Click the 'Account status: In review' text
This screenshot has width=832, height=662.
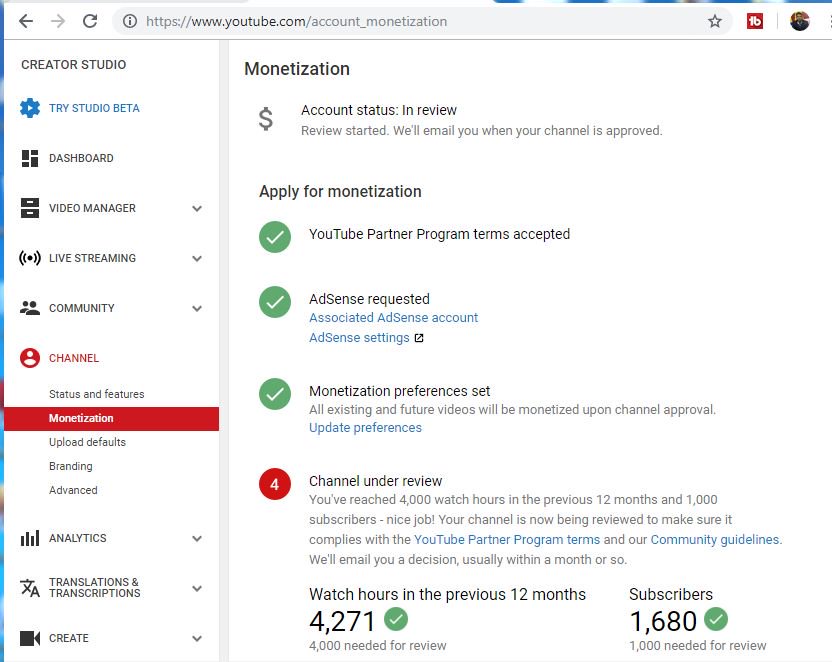point(379,110)
